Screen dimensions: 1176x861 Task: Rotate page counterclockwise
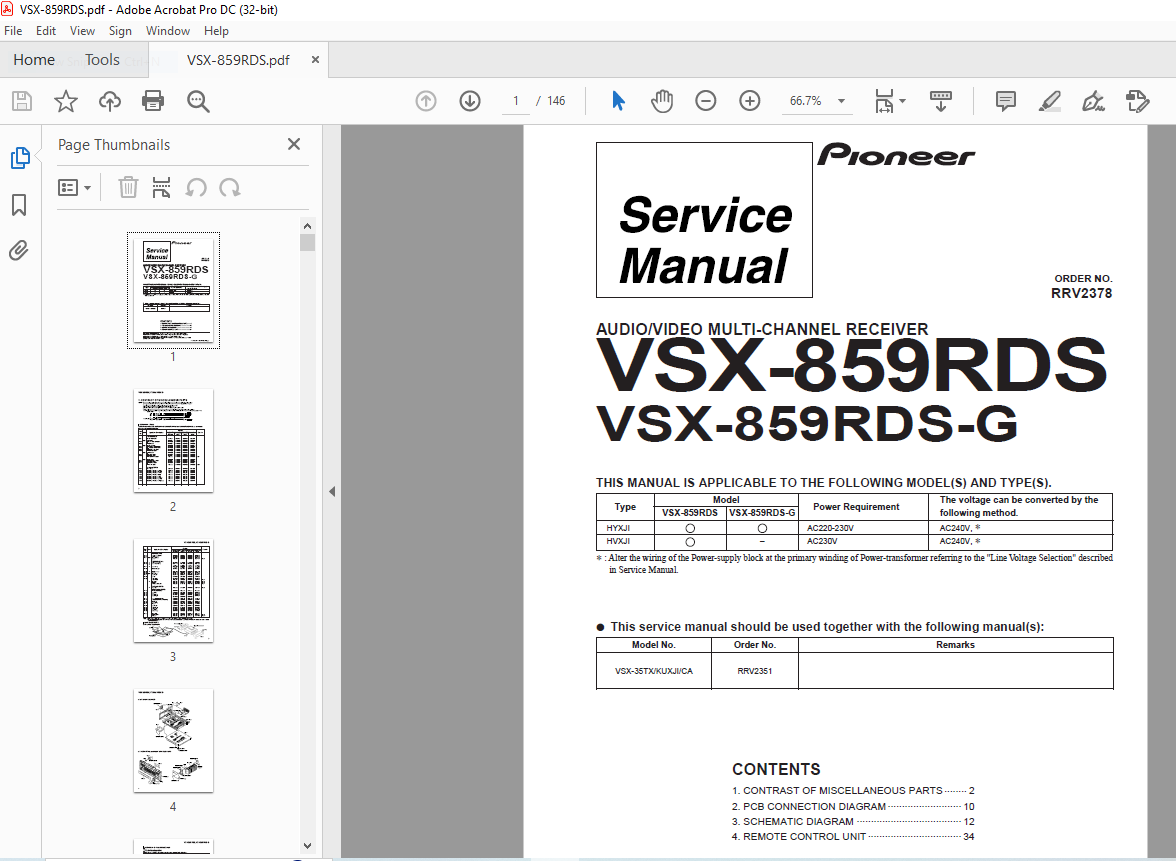point(196,188)
